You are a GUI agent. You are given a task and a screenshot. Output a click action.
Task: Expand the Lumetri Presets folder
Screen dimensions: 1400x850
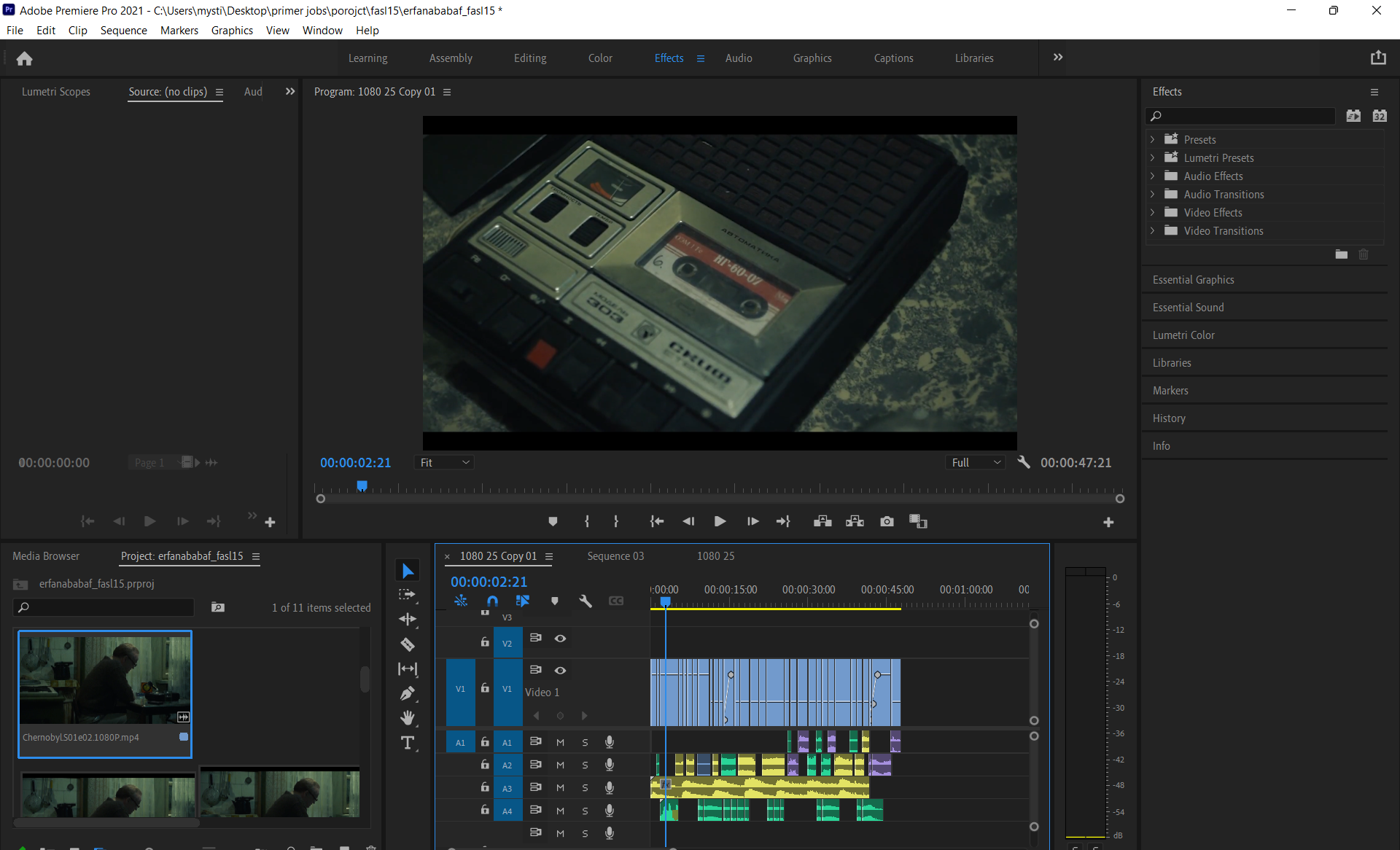(1152, 157)
